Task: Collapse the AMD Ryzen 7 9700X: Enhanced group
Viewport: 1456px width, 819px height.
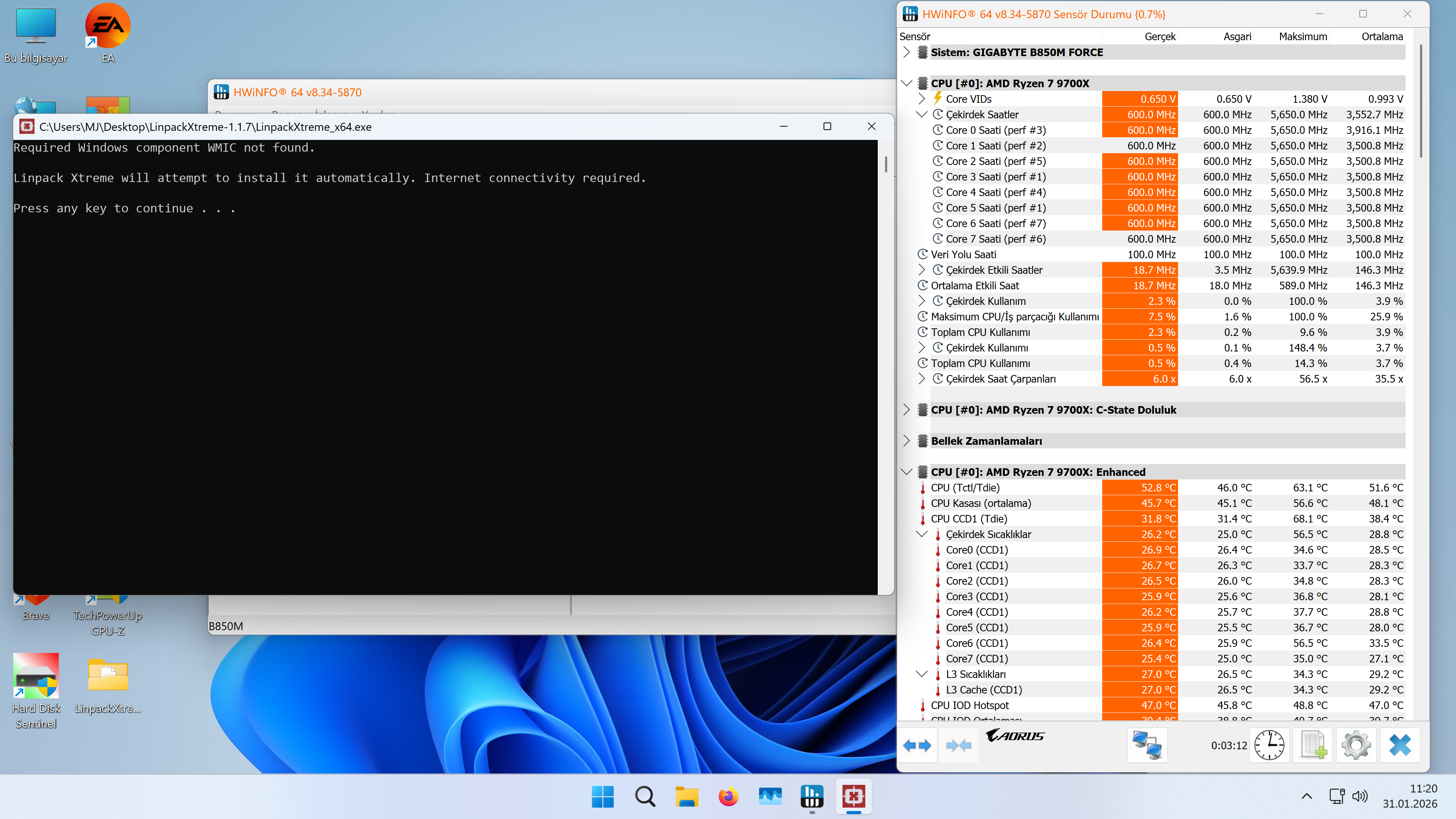Action: tap(907, 472)
